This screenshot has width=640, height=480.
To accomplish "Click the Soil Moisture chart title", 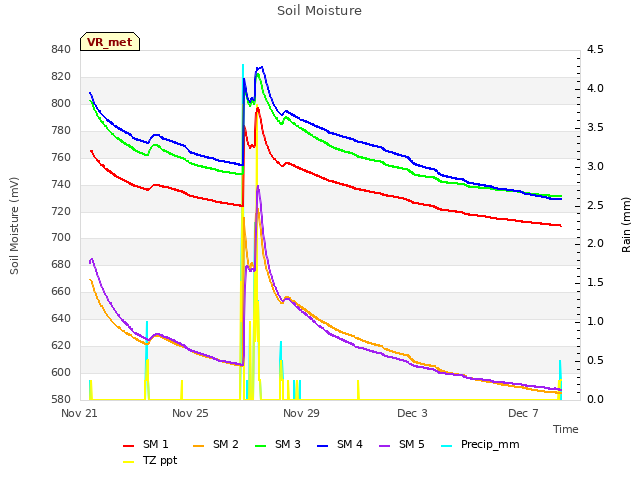I will 319,11.
